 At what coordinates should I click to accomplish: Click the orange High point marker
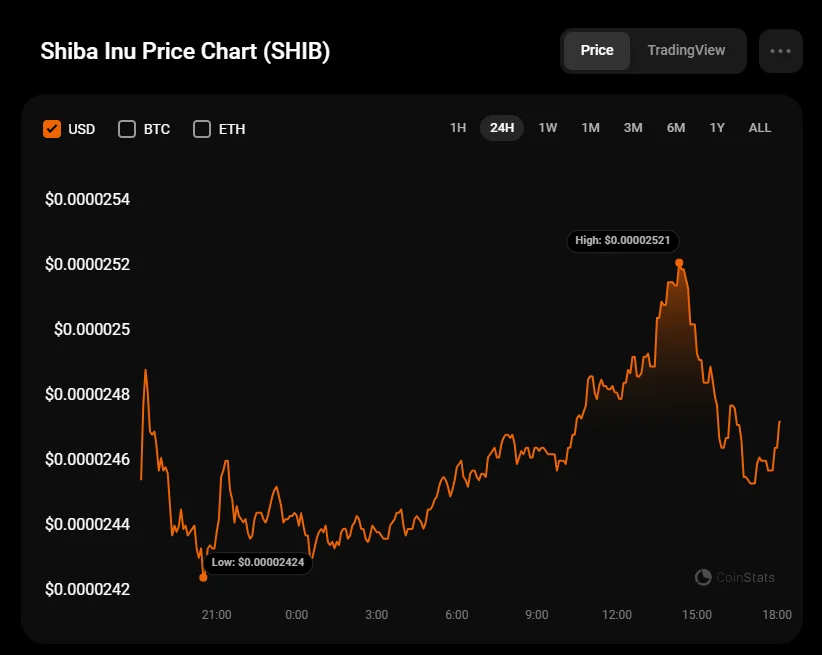679,263
